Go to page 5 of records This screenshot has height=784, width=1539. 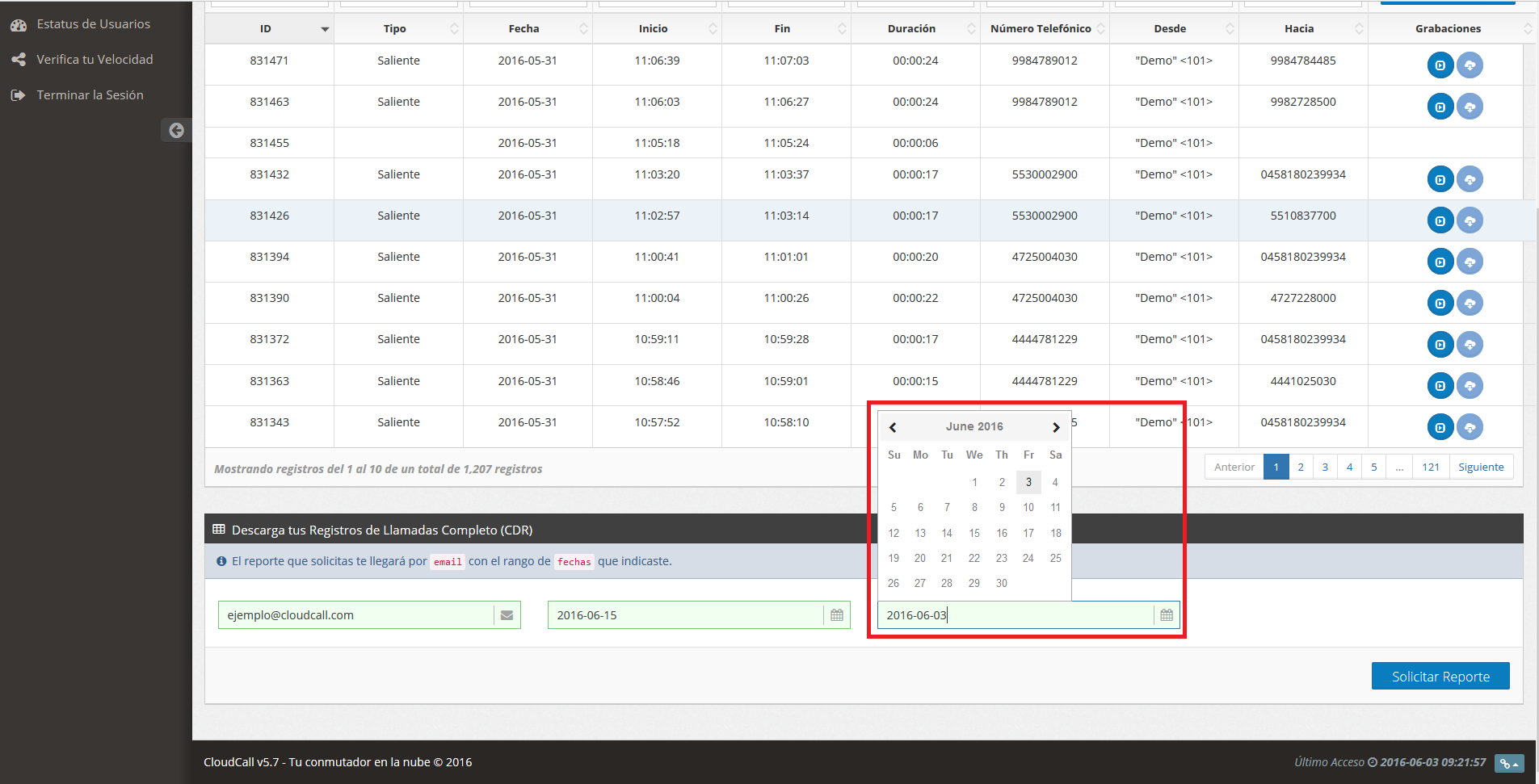tap(1373, 467)
